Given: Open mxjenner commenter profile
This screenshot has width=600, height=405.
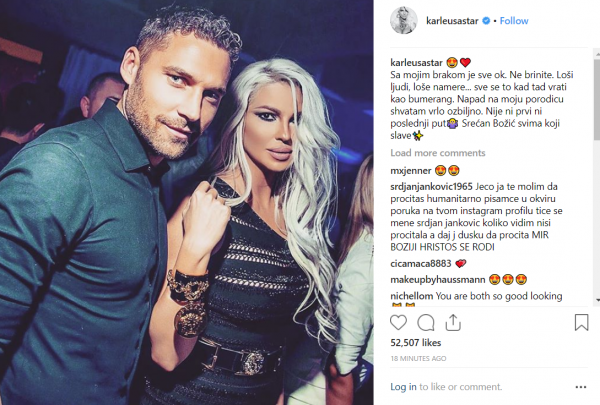Looking at the screenshot, I should click(411, 170).
